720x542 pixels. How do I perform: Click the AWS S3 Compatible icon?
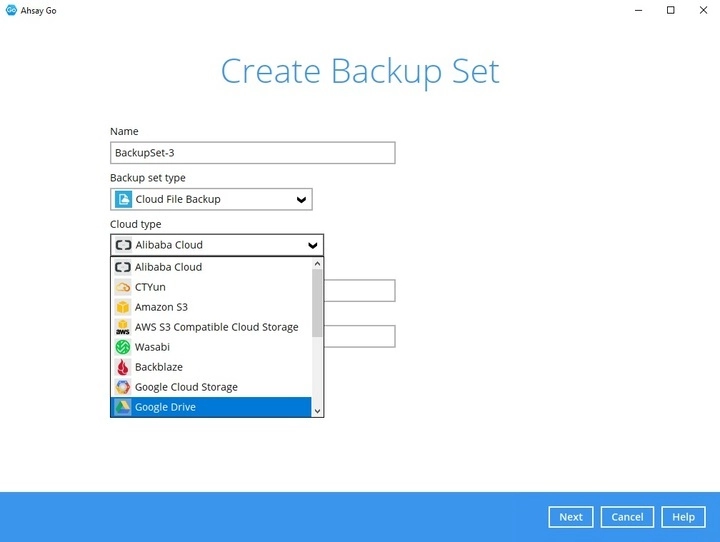(x=123, y=327)
